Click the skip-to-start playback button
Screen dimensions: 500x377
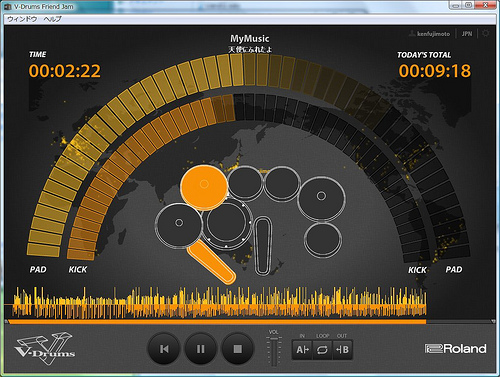point(164,349)
